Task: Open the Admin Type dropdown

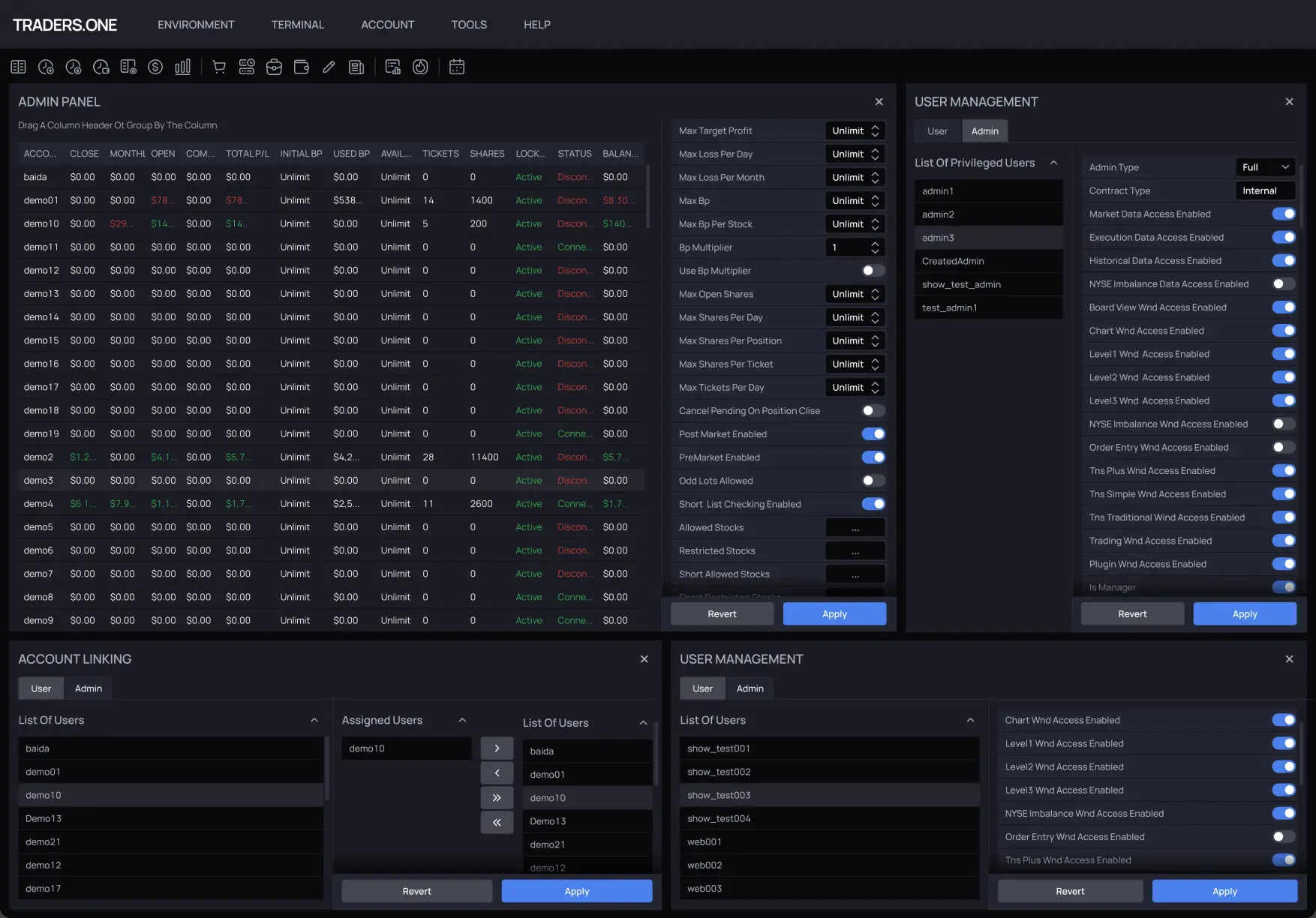Action: [1265, 166]
